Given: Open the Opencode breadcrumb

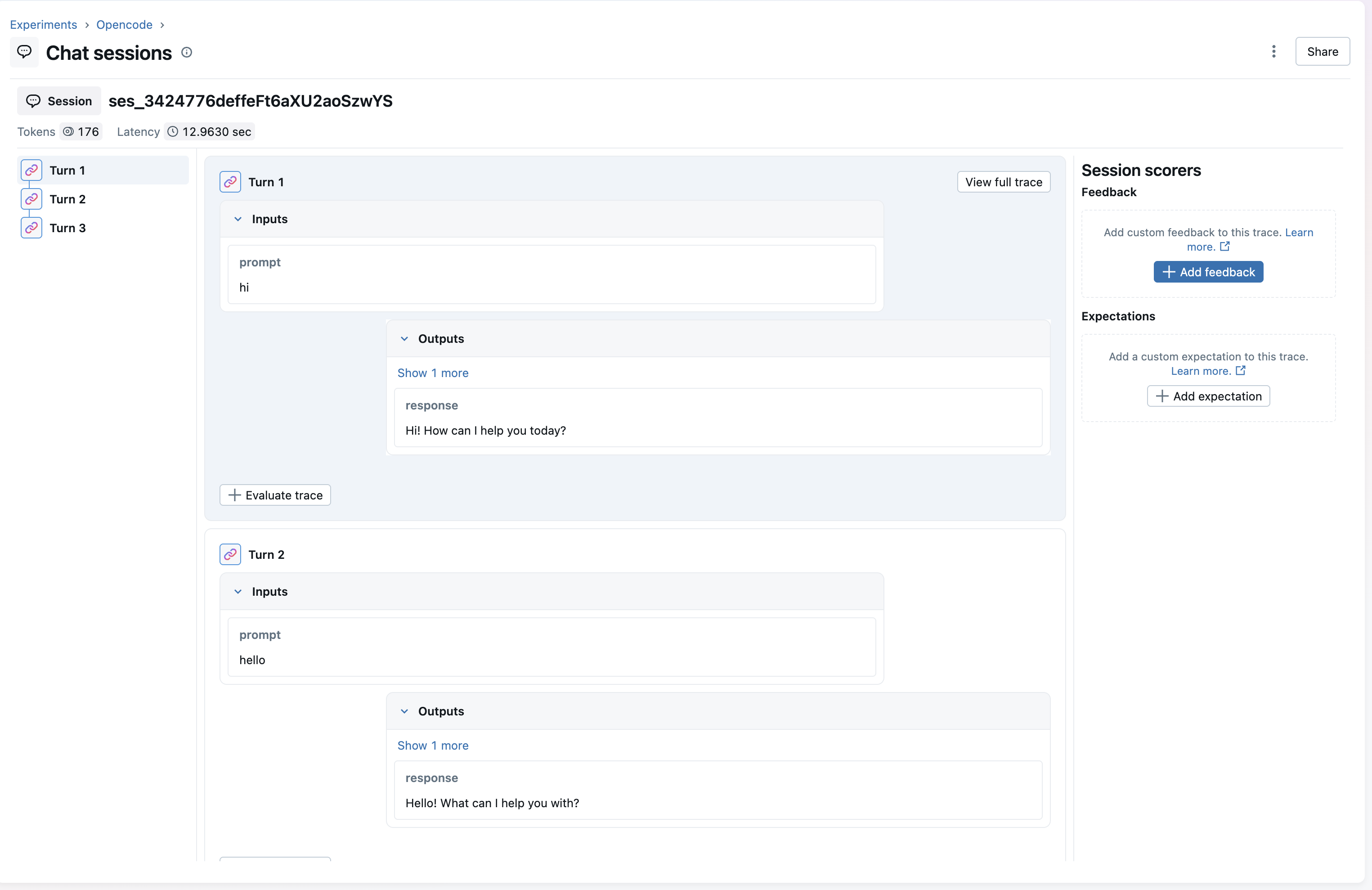Looking at the screenshot, I should click(x=124, y=24).
